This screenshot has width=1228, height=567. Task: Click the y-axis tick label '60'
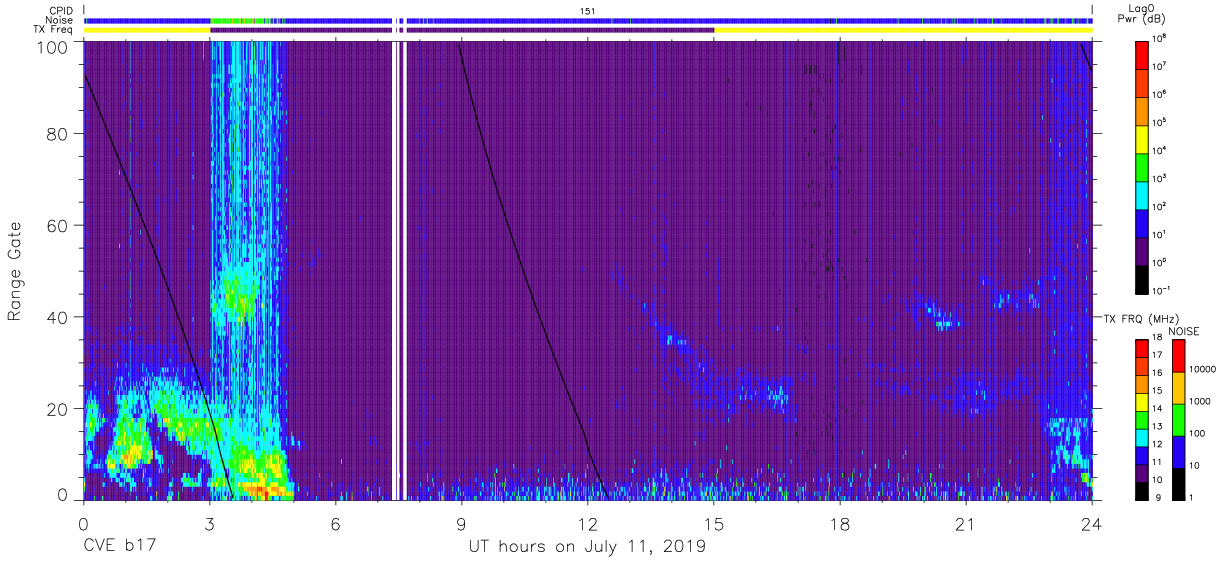coord(58,226)
